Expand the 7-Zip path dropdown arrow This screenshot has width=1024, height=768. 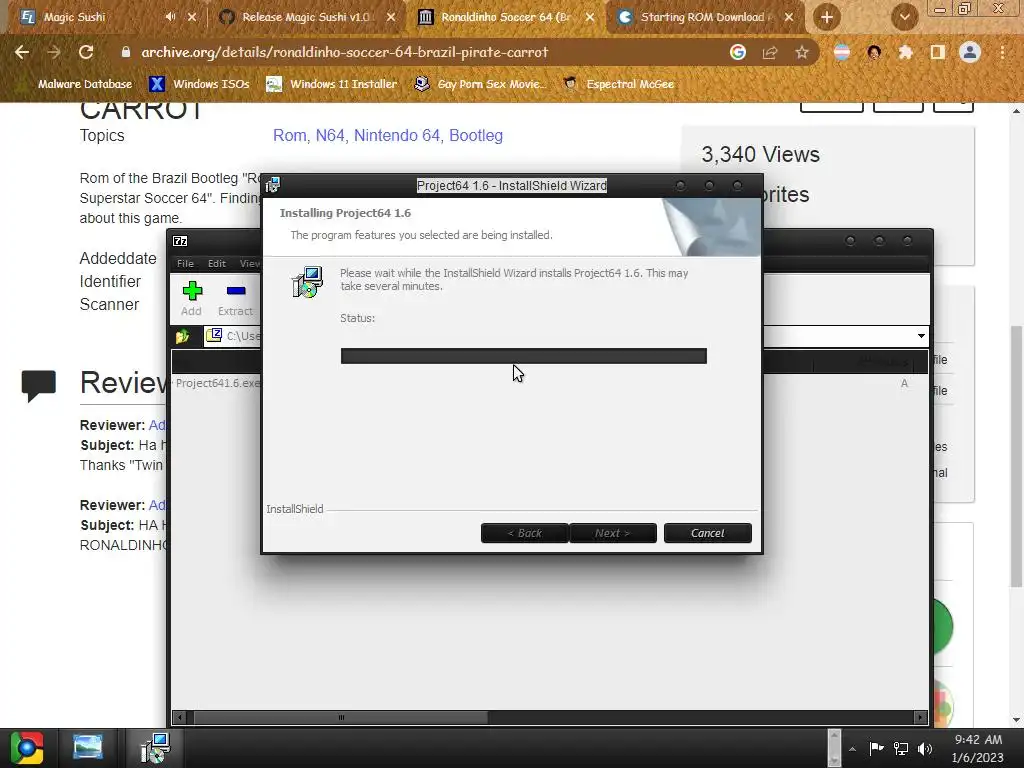point(921,336)
